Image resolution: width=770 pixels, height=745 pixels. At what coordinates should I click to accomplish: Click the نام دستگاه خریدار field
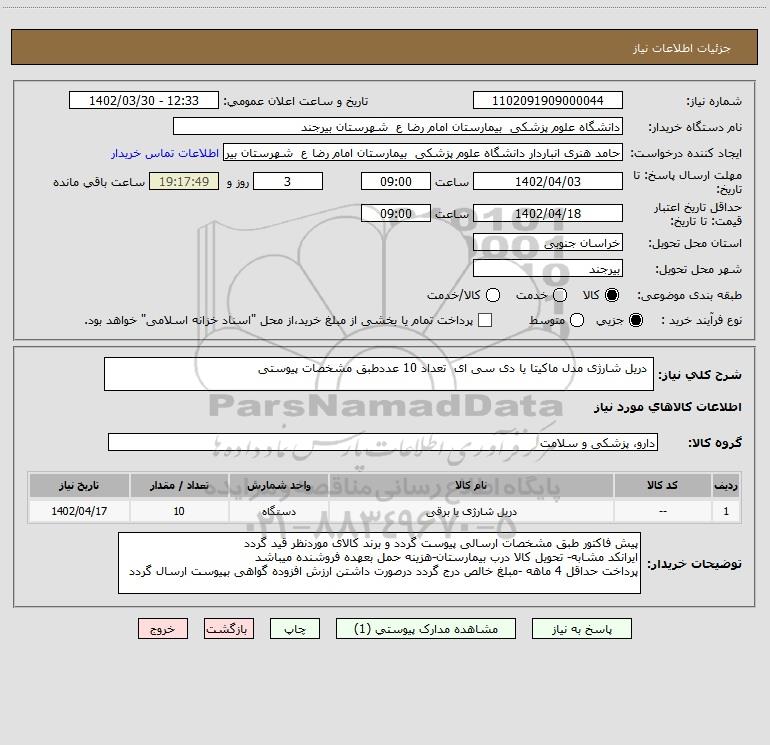(398, 126)
